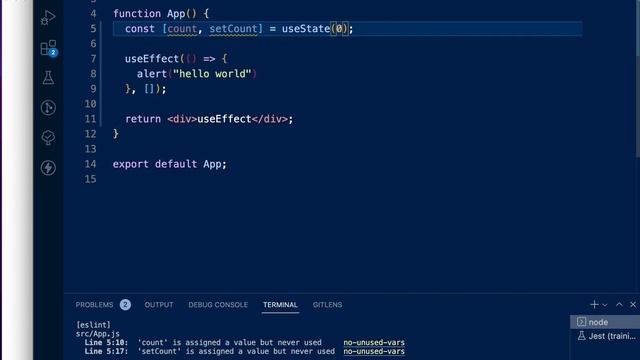Viewport: 640px width, 360px height.
Task: Open the Testing flask view
Action: point(48,78)
